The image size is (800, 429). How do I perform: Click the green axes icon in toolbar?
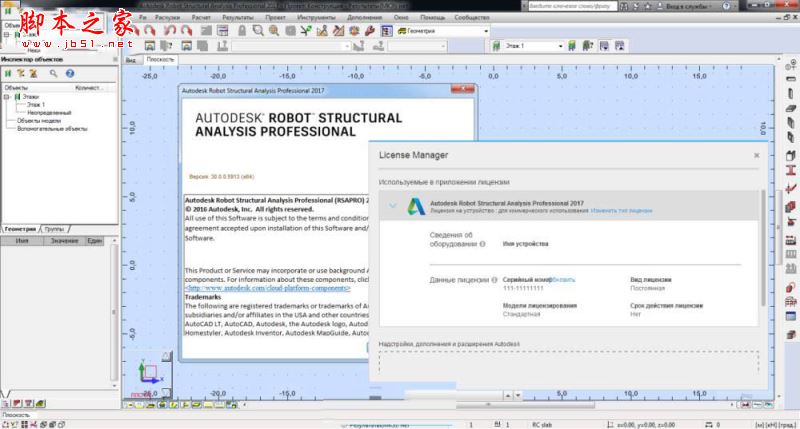(306, 31)
